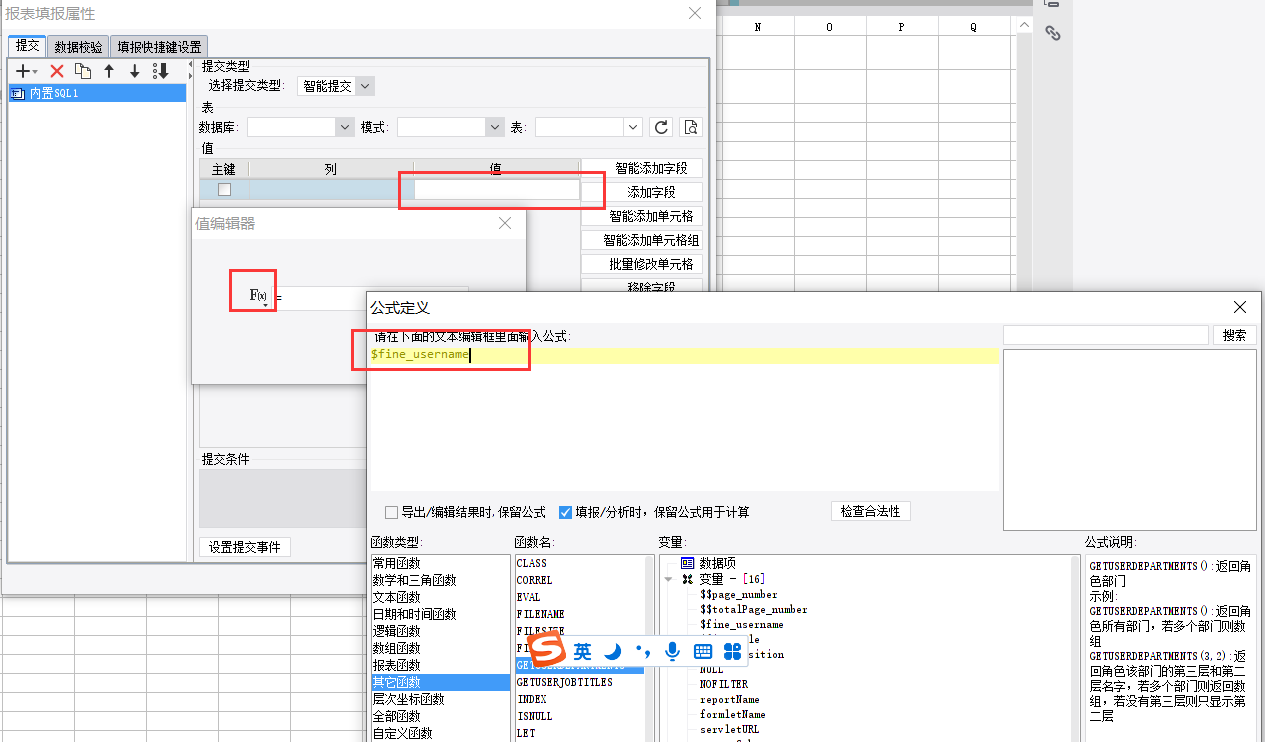Click the formula search input field
Screen dimensions: 1265x742
(1106, 335)
